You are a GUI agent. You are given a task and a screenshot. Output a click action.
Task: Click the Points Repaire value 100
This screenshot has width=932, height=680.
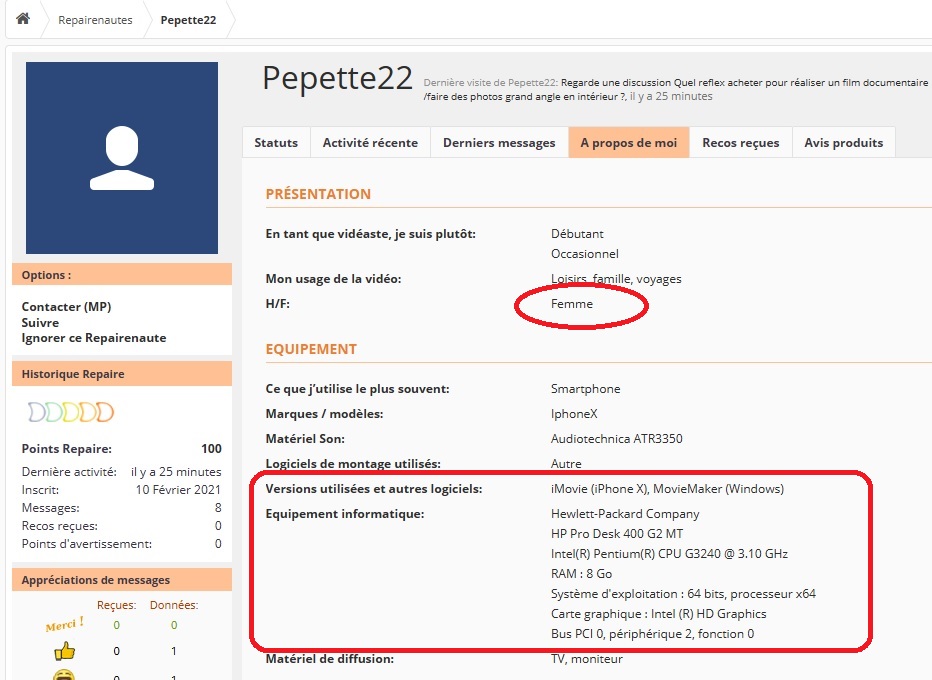click(x=211, y=449)
